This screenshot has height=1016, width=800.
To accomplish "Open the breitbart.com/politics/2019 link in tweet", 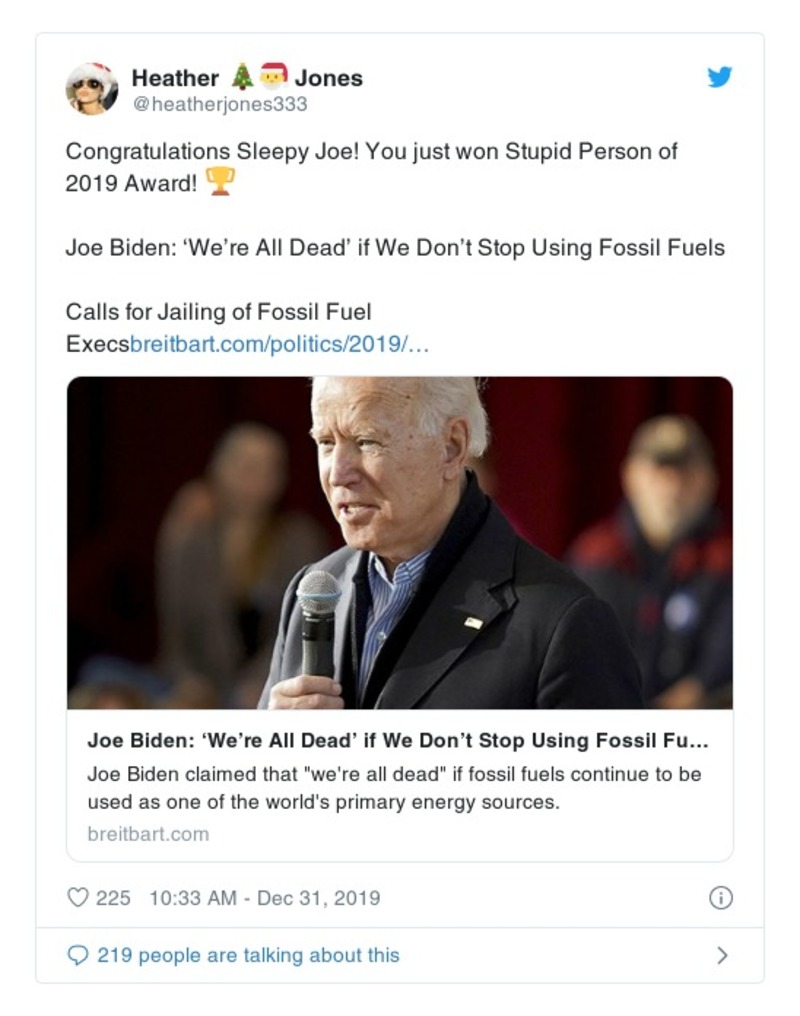I will pyautogui.click(x=279, y=343).
